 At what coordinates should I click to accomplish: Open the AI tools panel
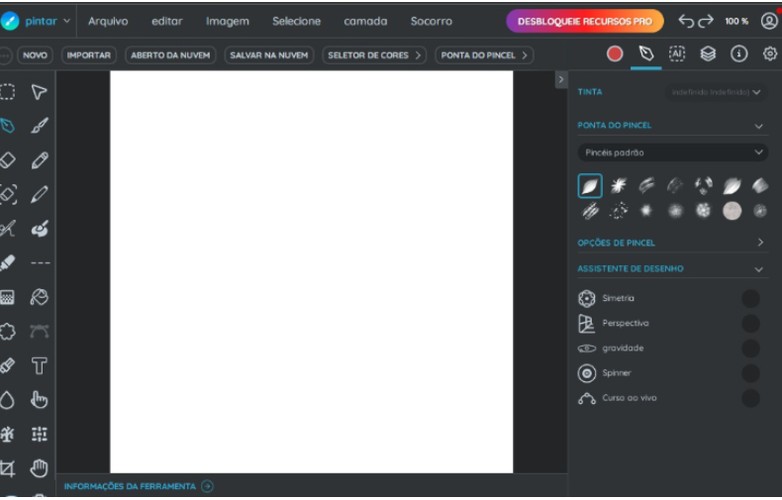tap(677, 53)
